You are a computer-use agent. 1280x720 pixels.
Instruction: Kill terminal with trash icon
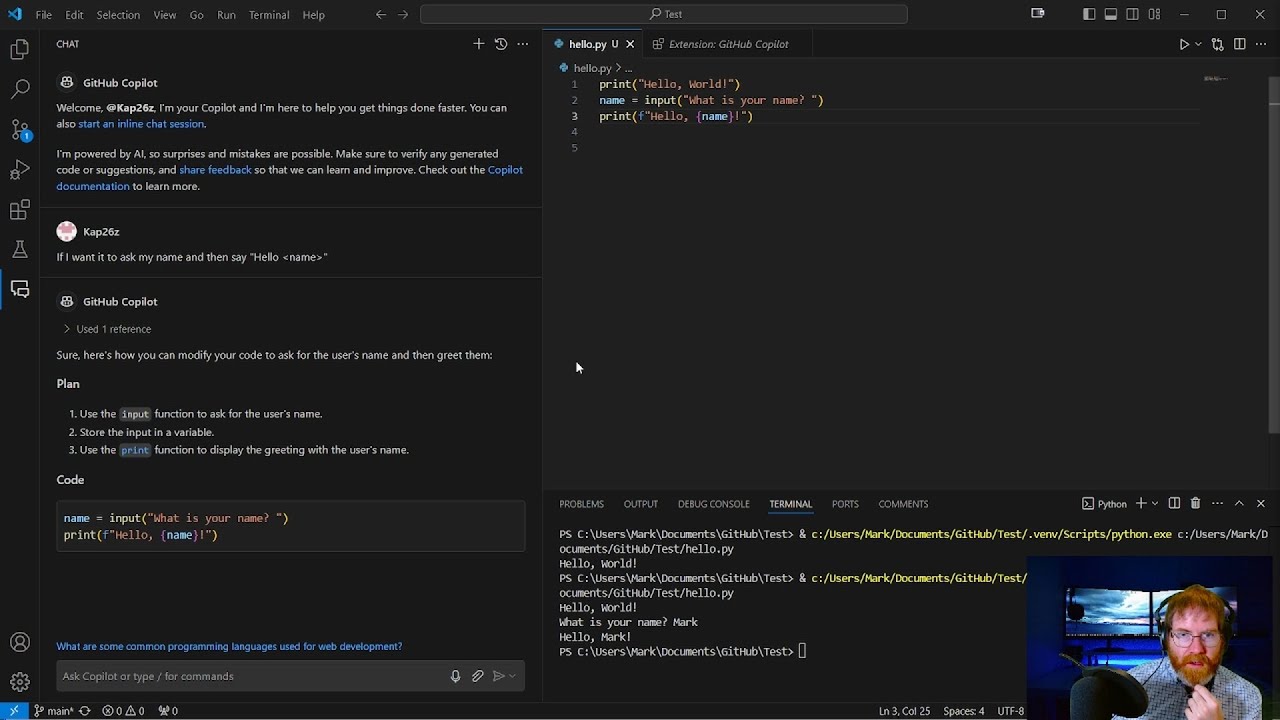click(1195, 504)
